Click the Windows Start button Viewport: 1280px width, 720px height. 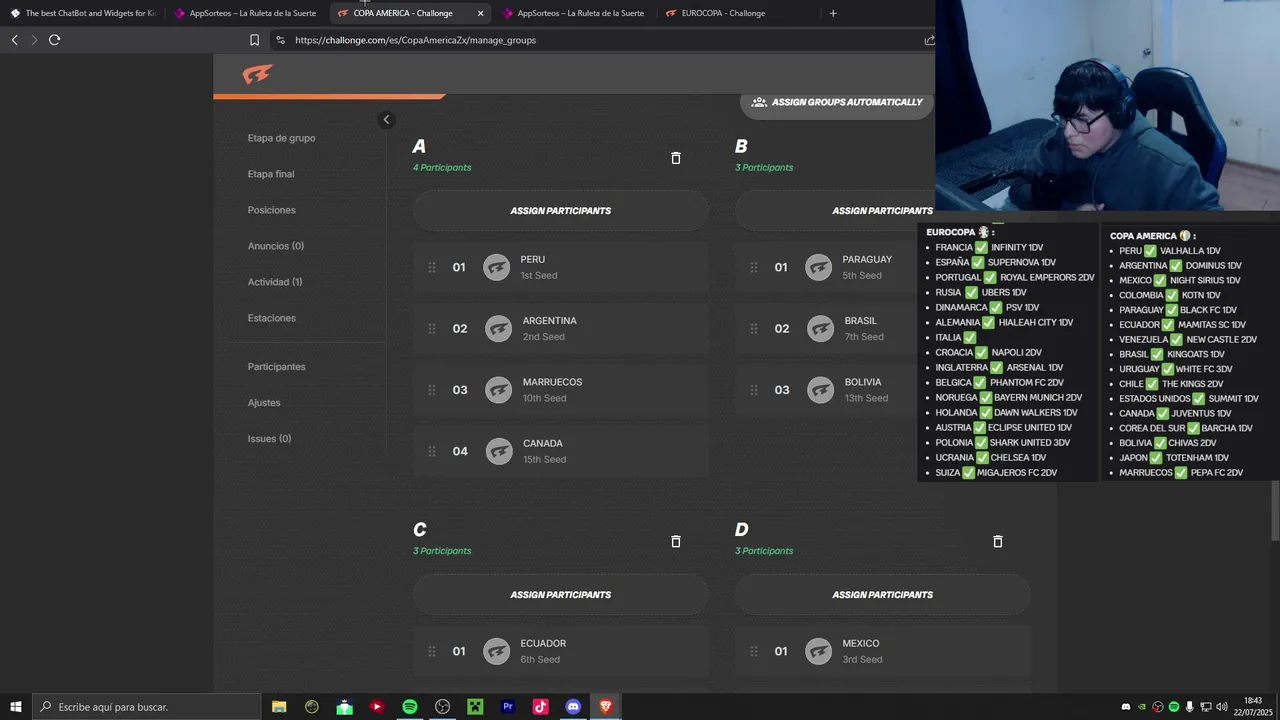[16, 707]
